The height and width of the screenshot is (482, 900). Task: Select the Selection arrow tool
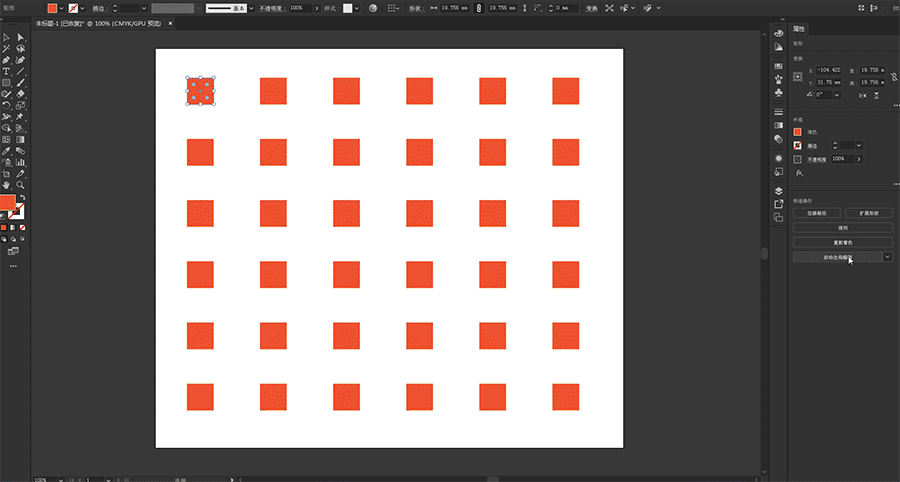[x=6, y=37]
